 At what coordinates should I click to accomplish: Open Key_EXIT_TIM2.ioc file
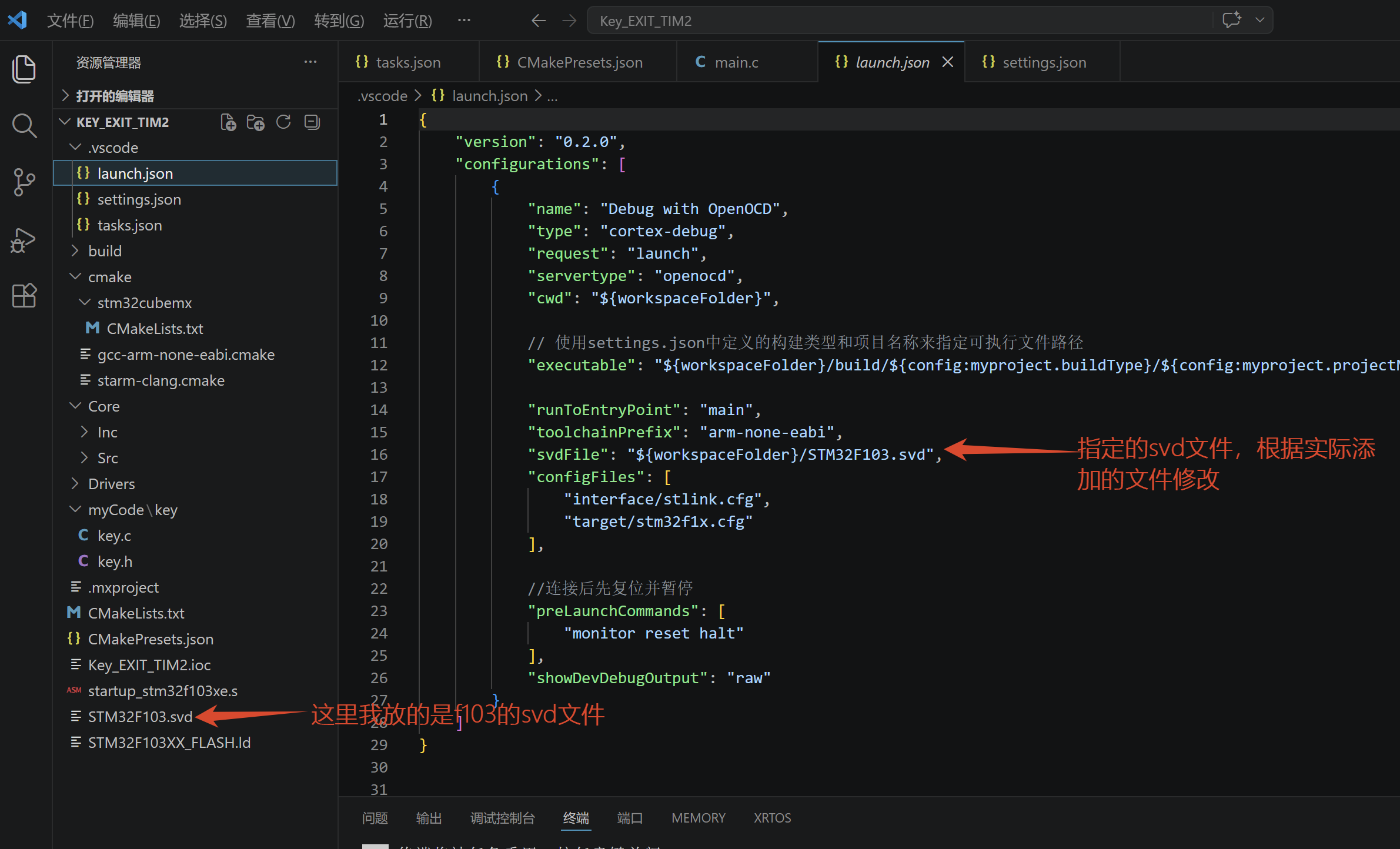[x=195, y=665]
